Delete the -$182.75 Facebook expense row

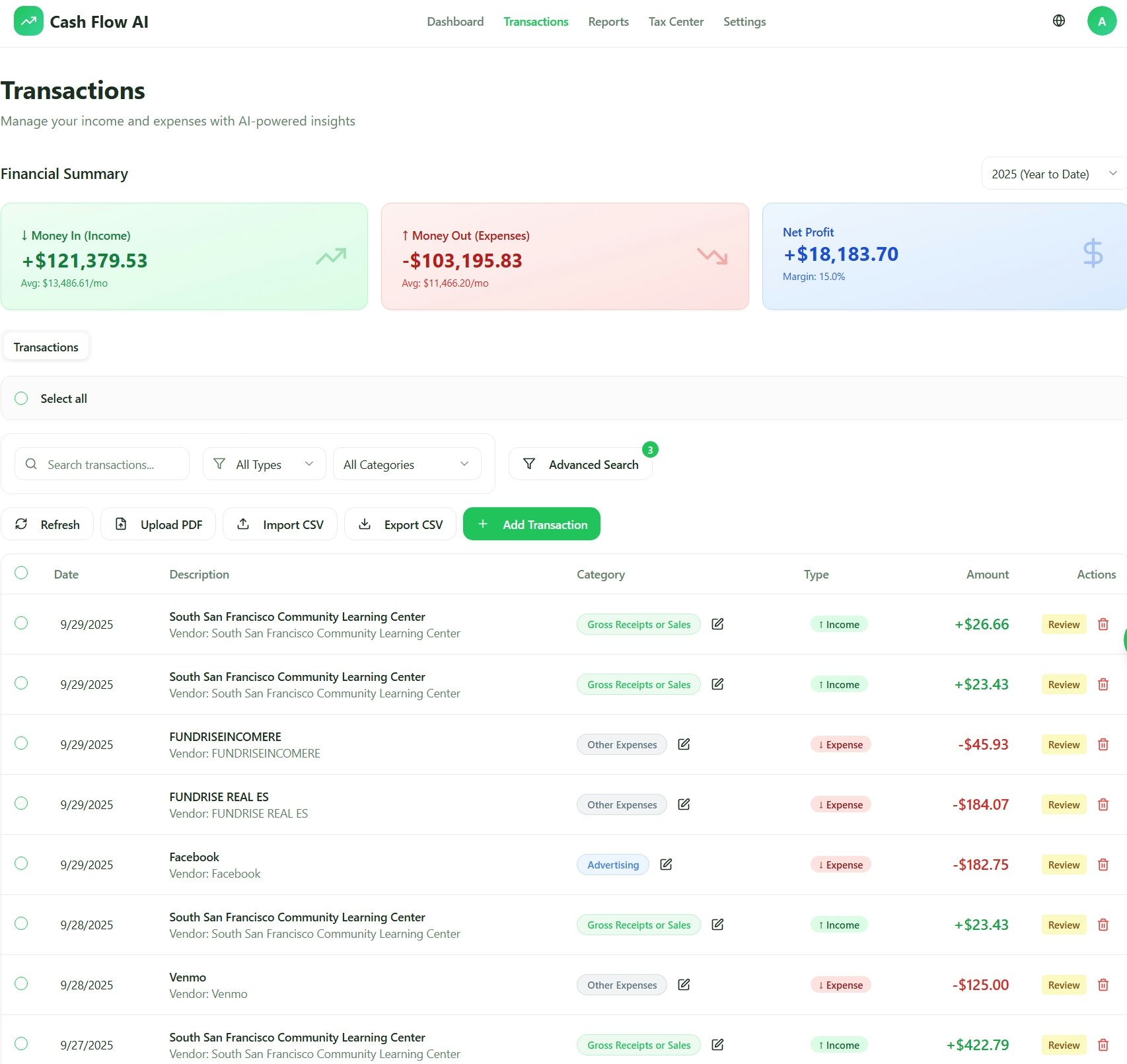1103,864
